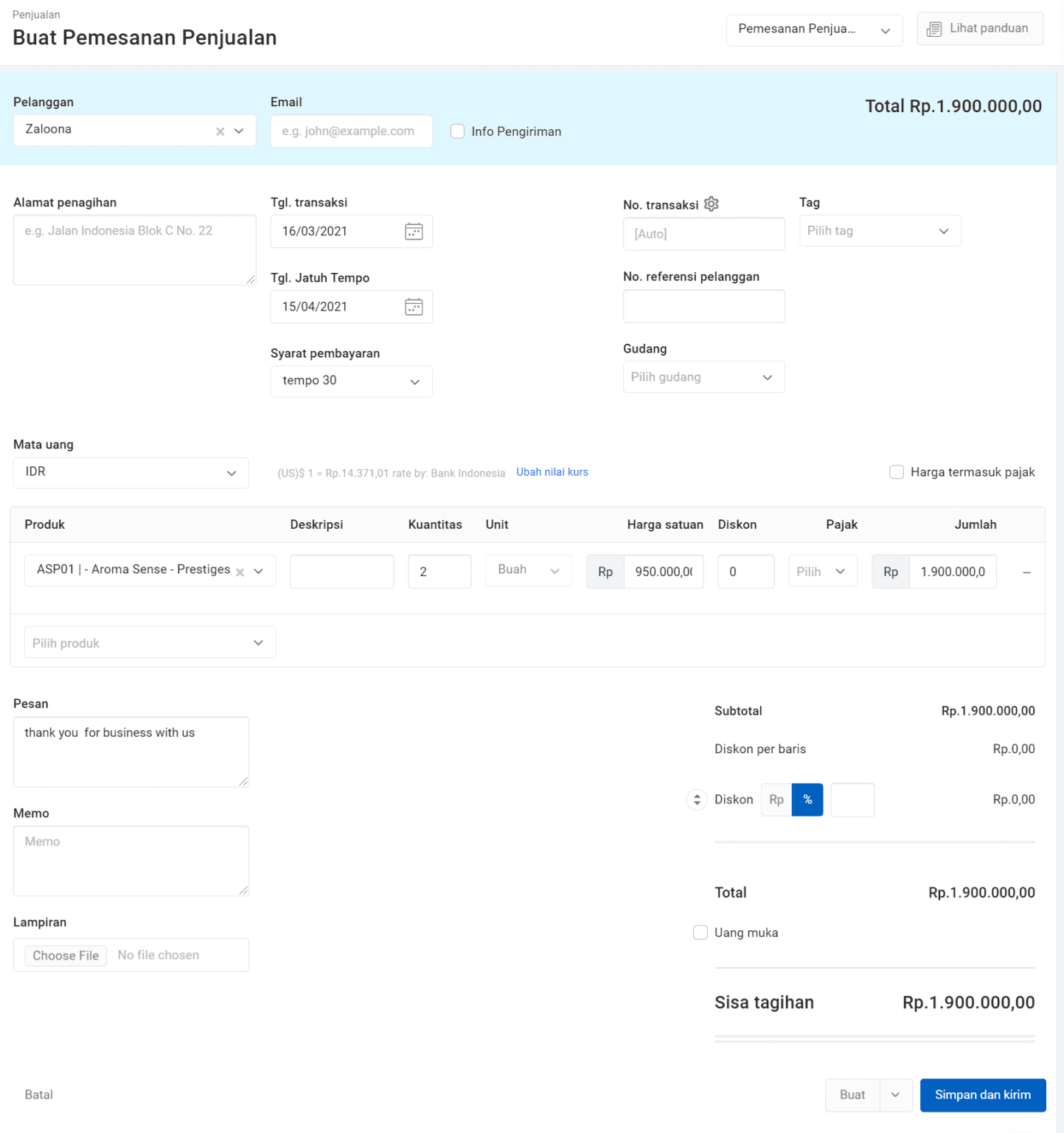Screen dimensions: 1064x1133
Task: Enable the Info Pengiriman checkbox
Action: coord(457,131)
